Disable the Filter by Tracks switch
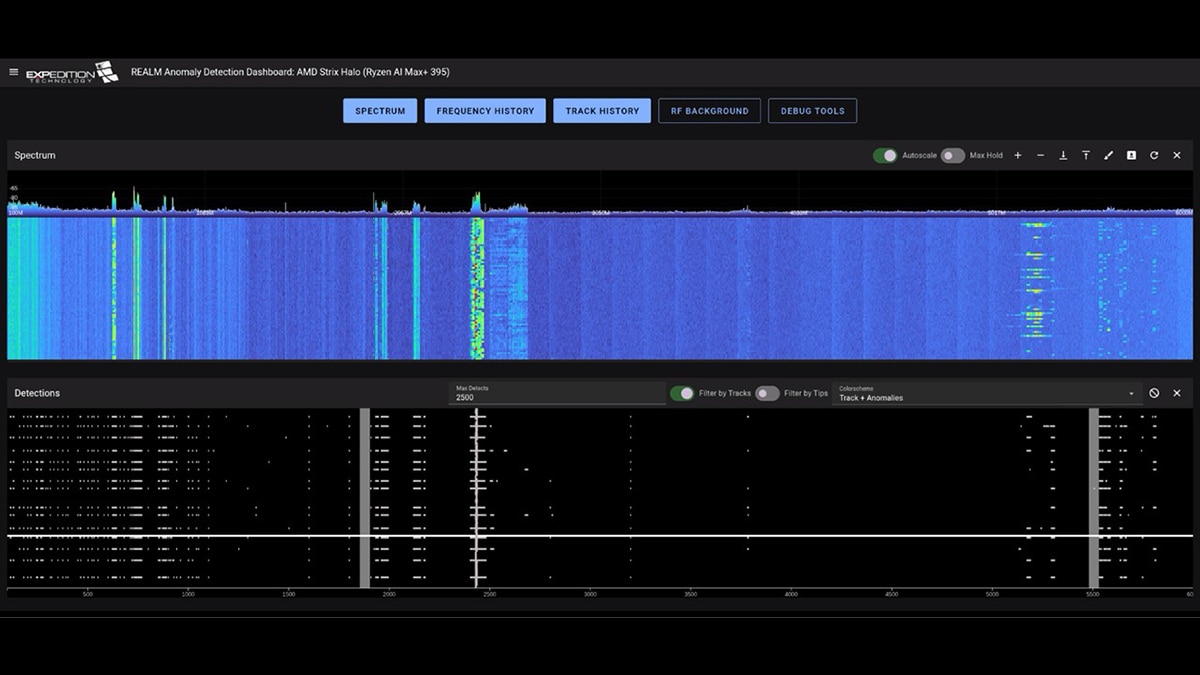The height and width of the screenshot is (675, 1200). point(682,393)
